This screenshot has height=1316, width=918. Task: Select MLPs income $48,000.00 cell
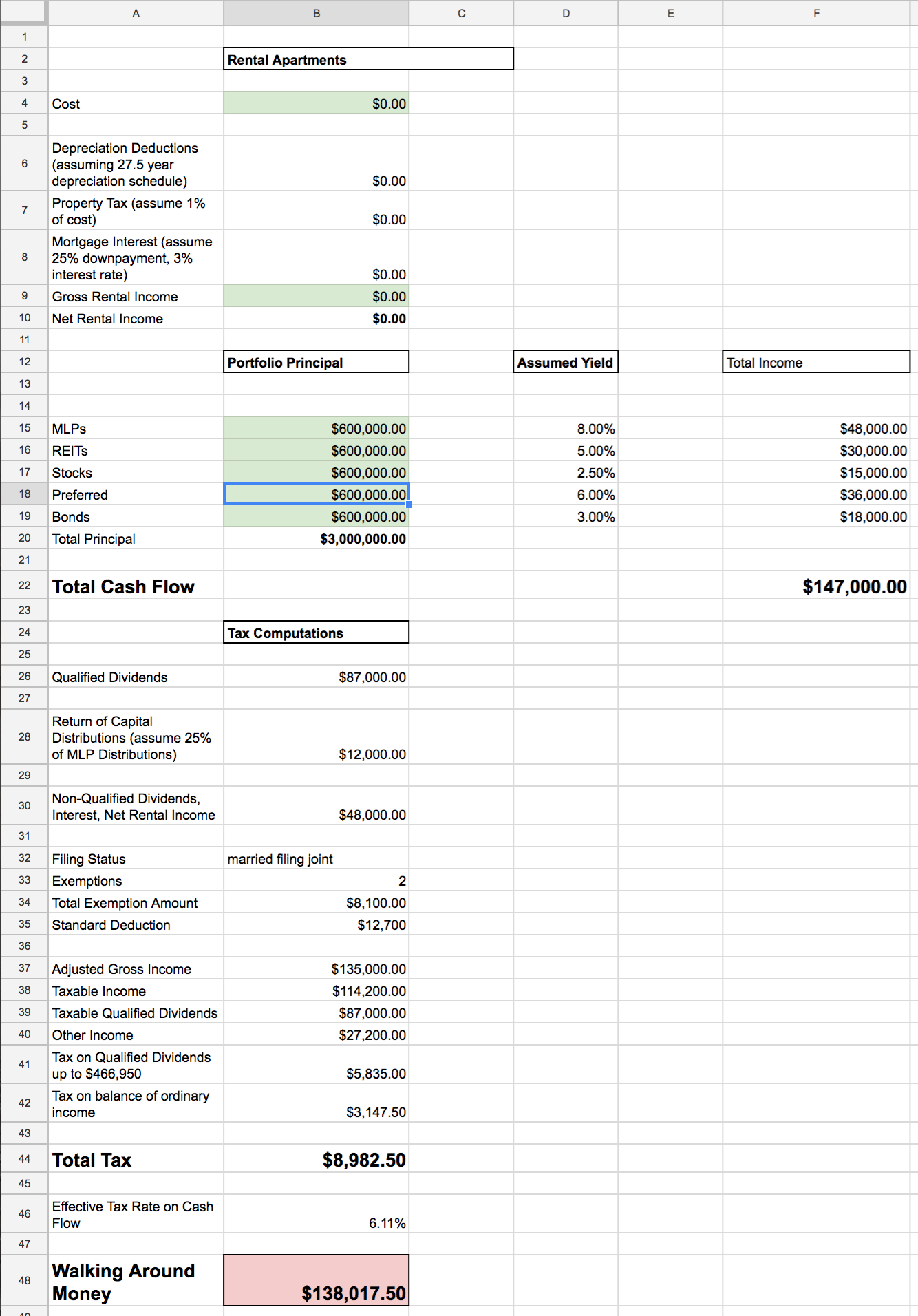(816, 428)
